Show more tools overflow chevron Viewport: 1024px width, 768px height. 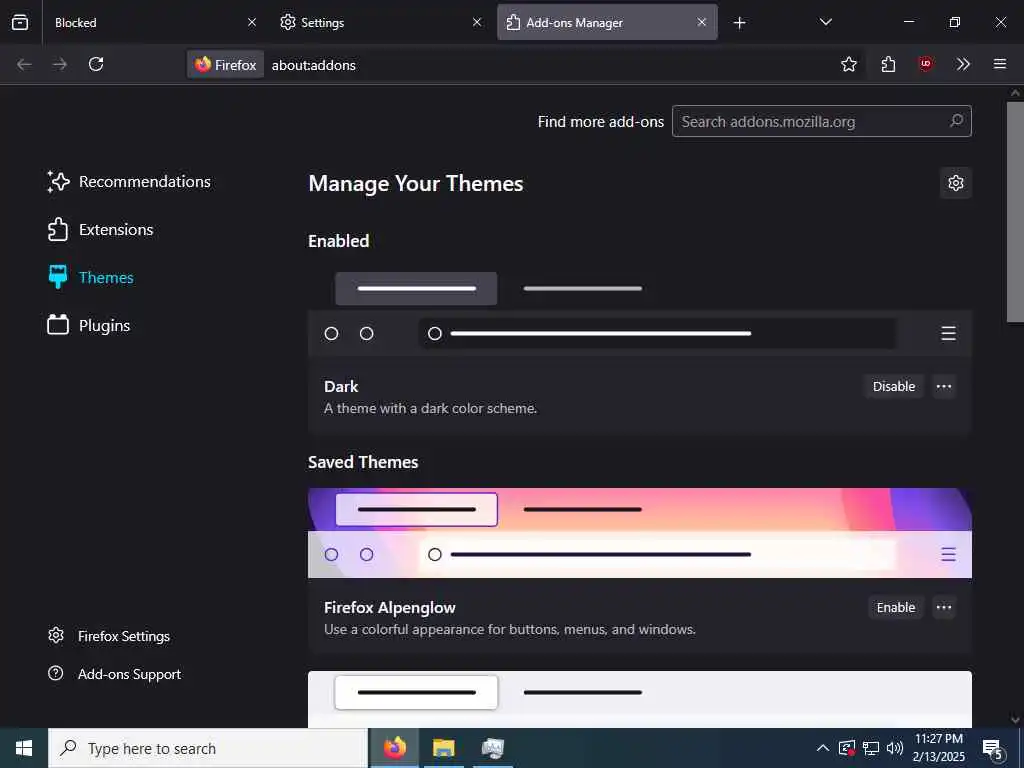pos(963,64)
